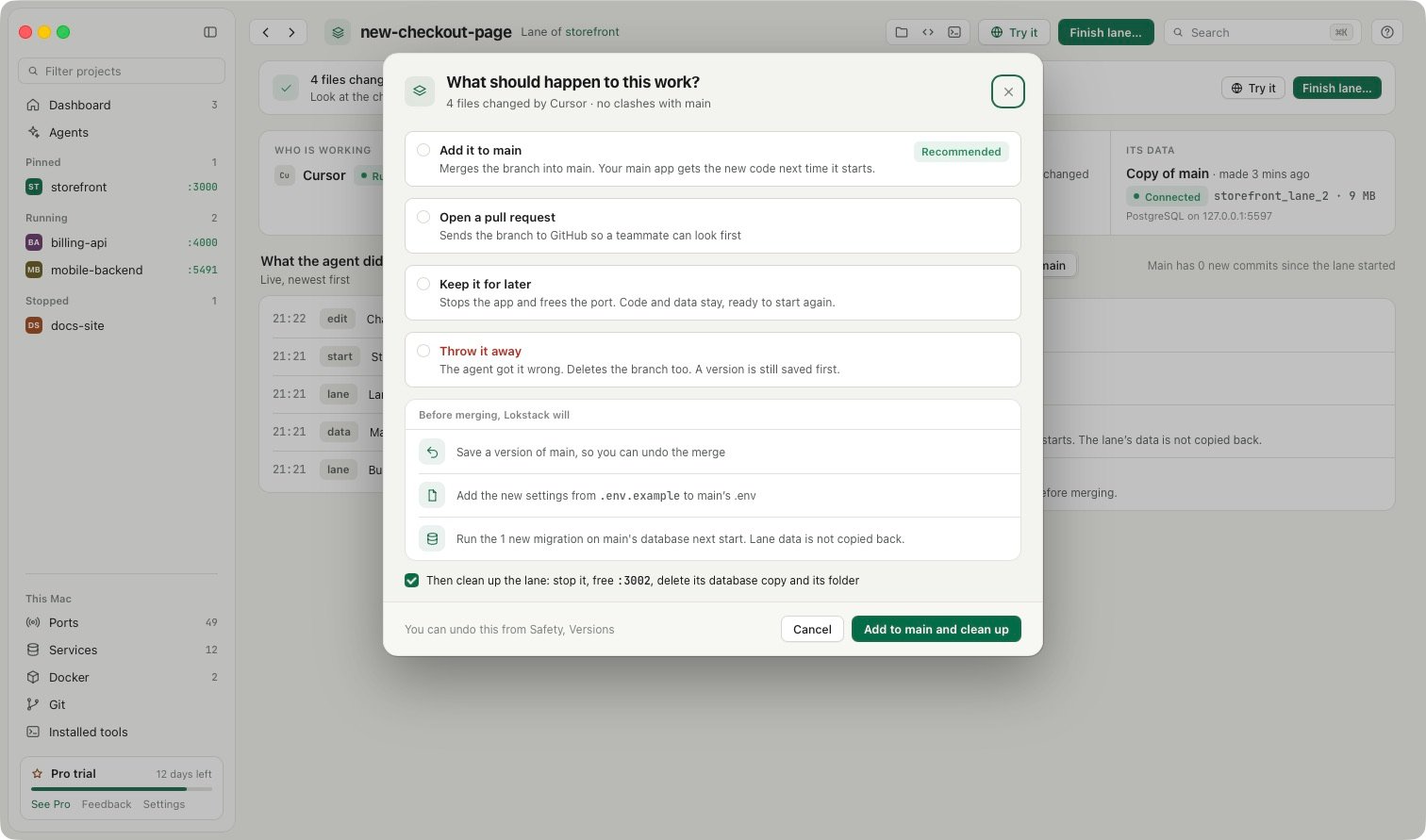Click the Recommended badge
This screenshot has width=1426, height=840.
tap(961, 152)
